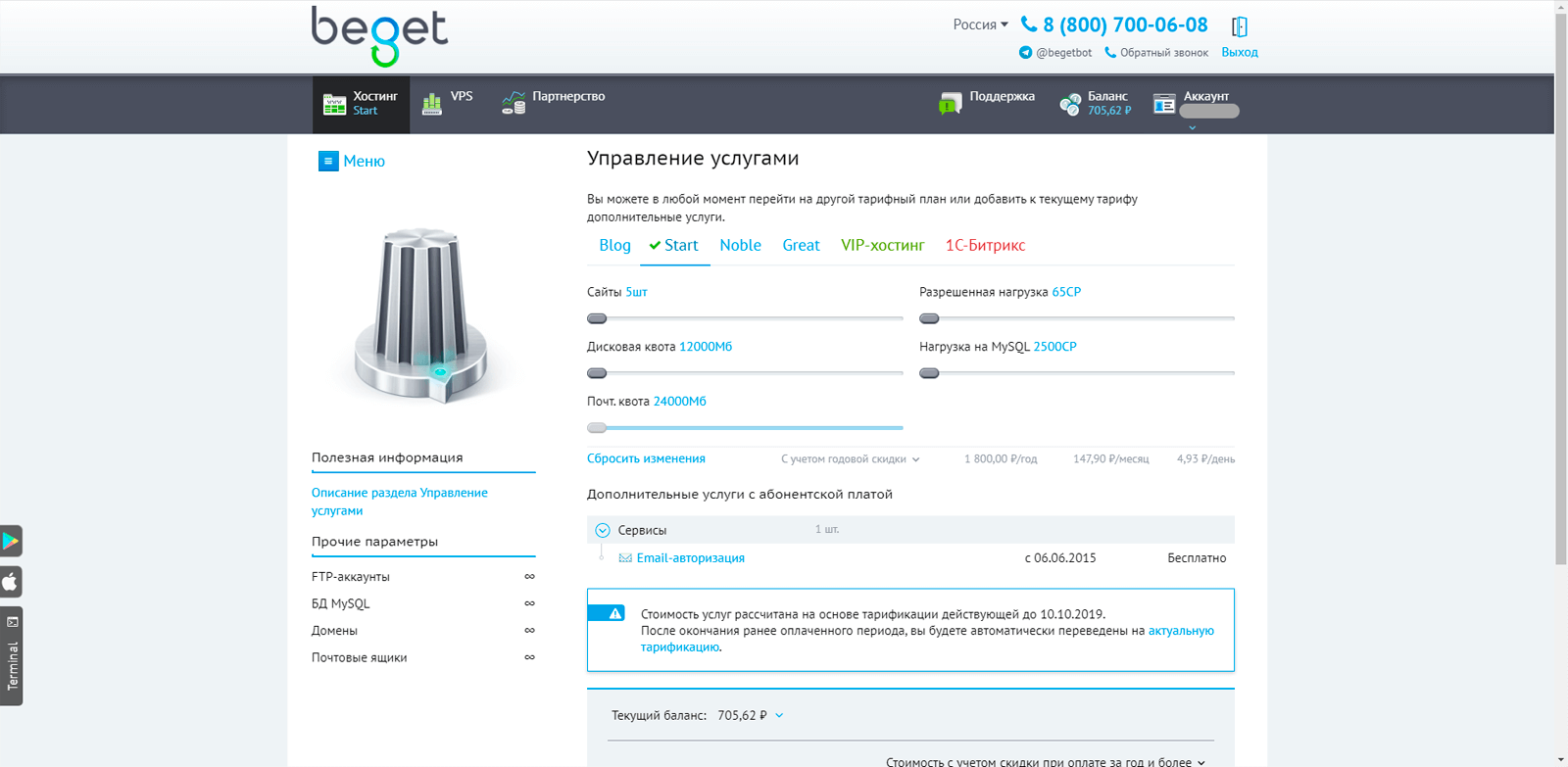The height and width of the screenshot is (767, 1568).
Task: Click the Бесплатно price label
Action: pyautogui.click(x=1197, y=558)
